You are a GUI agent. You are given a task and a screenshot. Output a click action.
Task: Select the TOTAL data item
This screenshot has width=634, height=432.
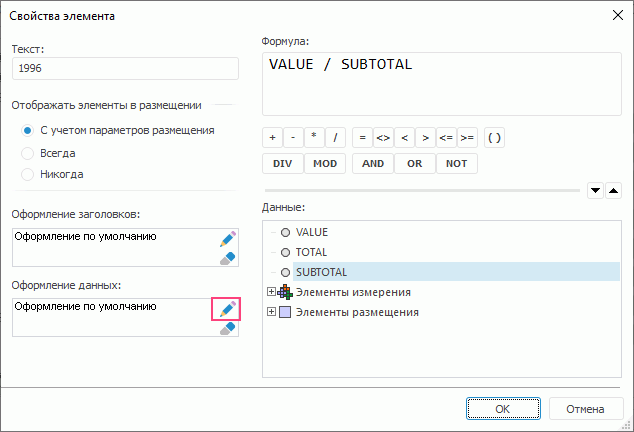coord(311,252)
